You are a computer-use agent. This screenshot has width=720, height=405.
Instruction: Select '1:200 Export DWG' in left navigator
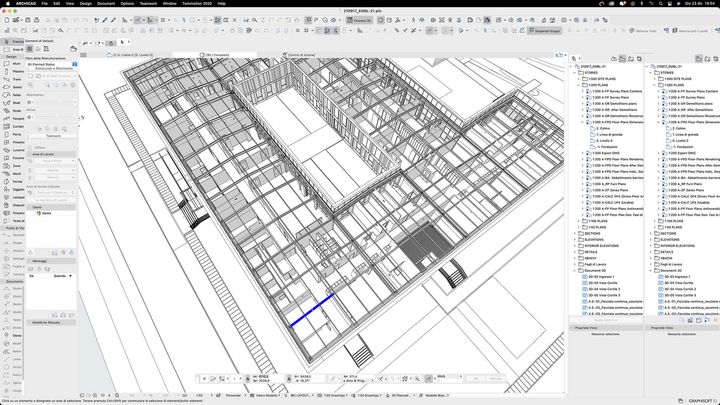point(603,153)
